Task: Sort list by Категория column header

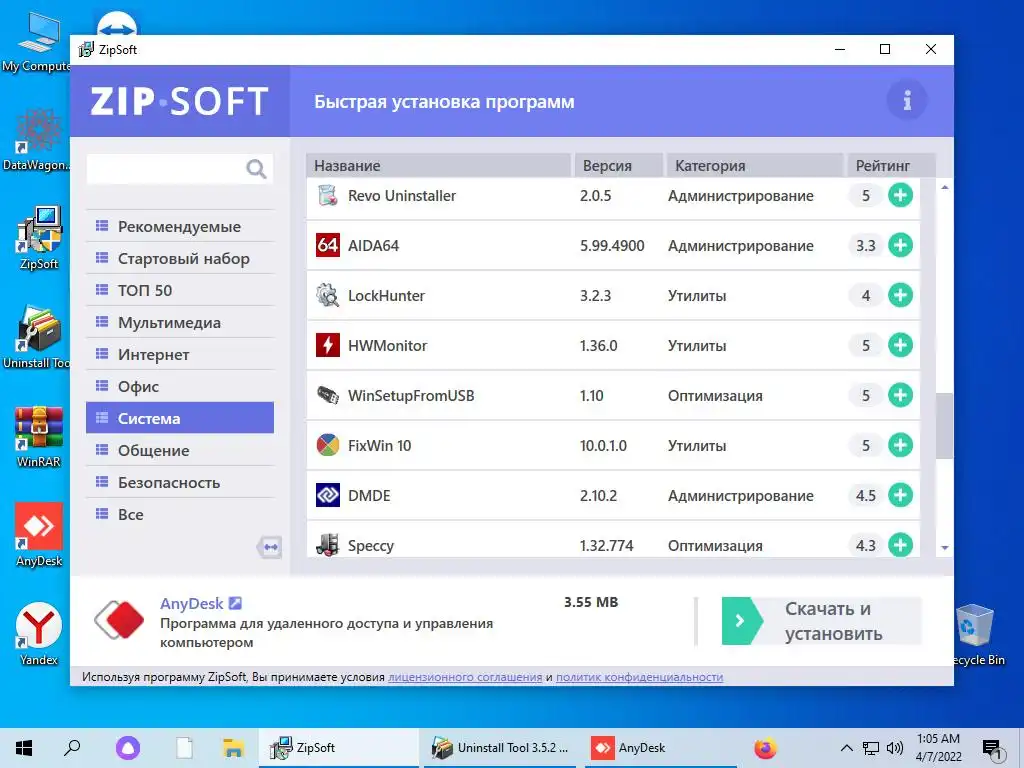Action: [x=754, y=165]
